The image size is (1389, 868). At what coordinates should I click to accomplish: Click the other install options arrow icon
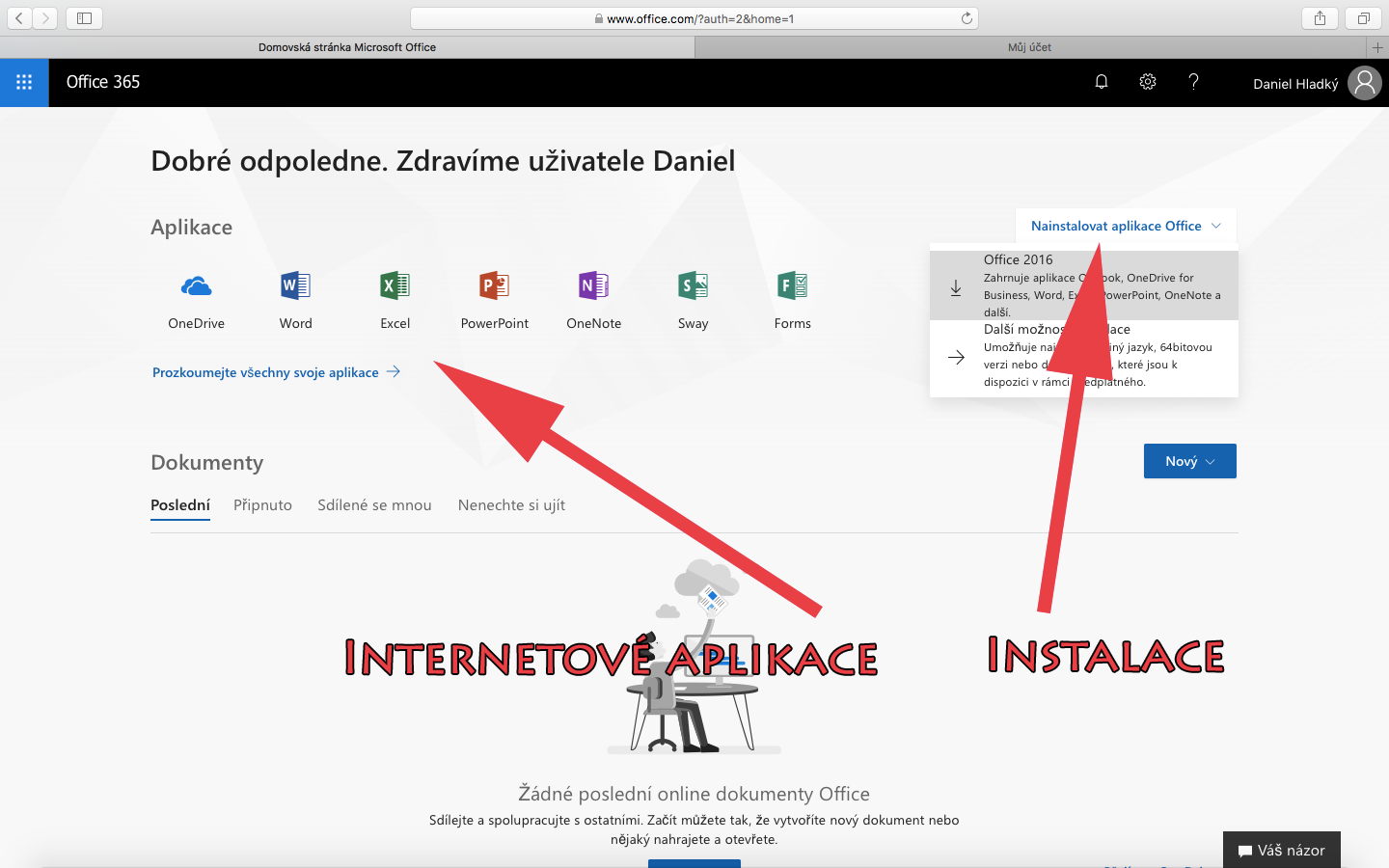point(956,357)
